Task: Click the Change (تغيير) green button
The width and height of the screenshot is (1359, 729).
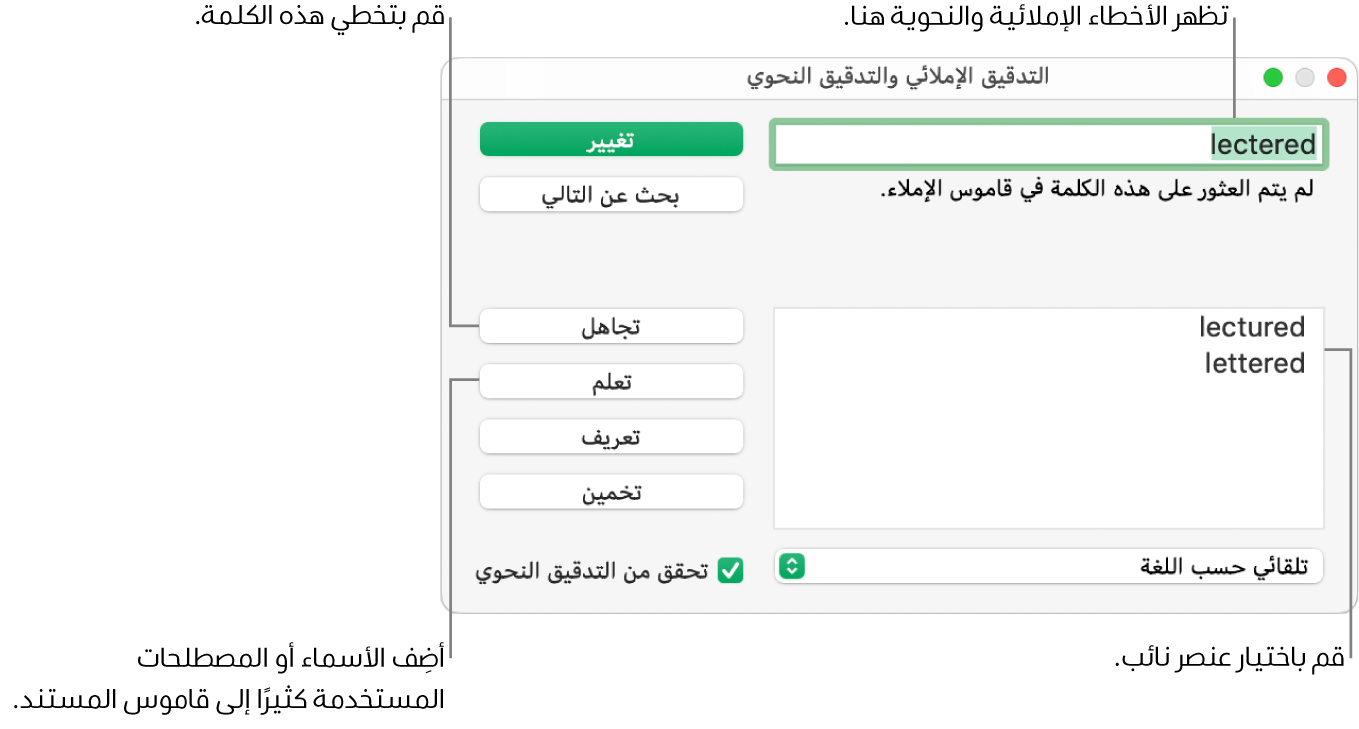Action: pos(611,139)
